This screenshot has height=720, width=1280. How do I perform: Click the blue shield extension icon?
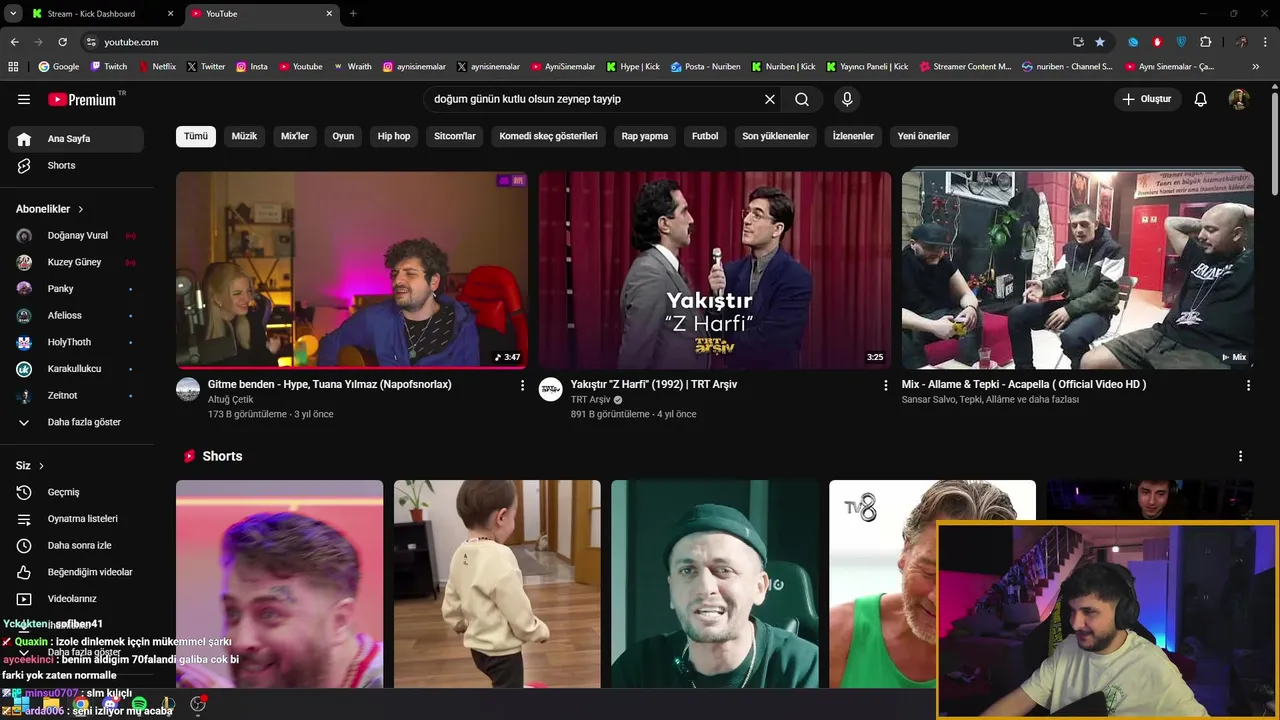1181,42
